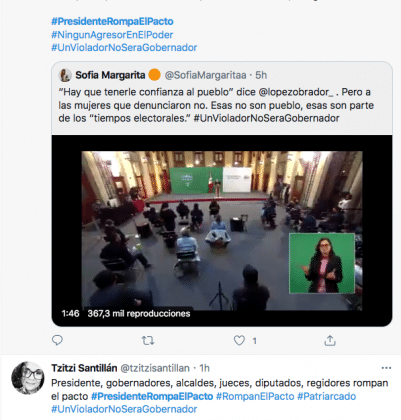Play the embedded press conference video

[x=222, y=231]
